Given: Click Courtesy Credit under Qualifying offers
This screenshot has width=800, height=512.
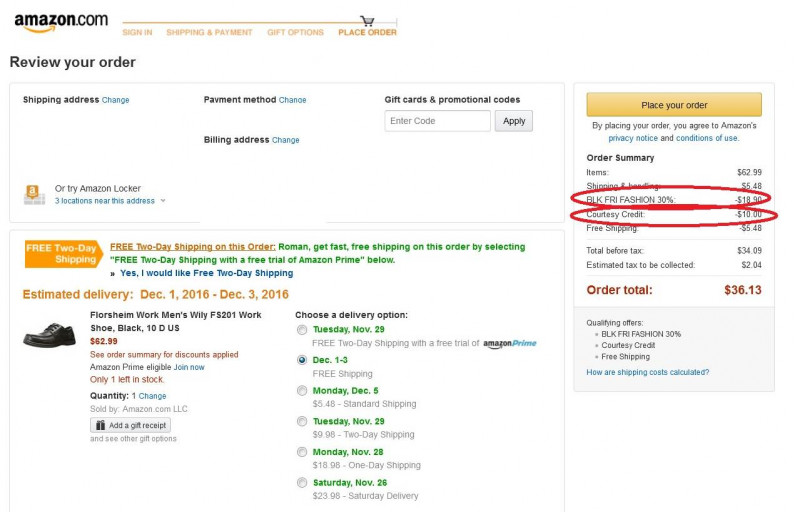Looking at the screenshot, I should [628, 345].
